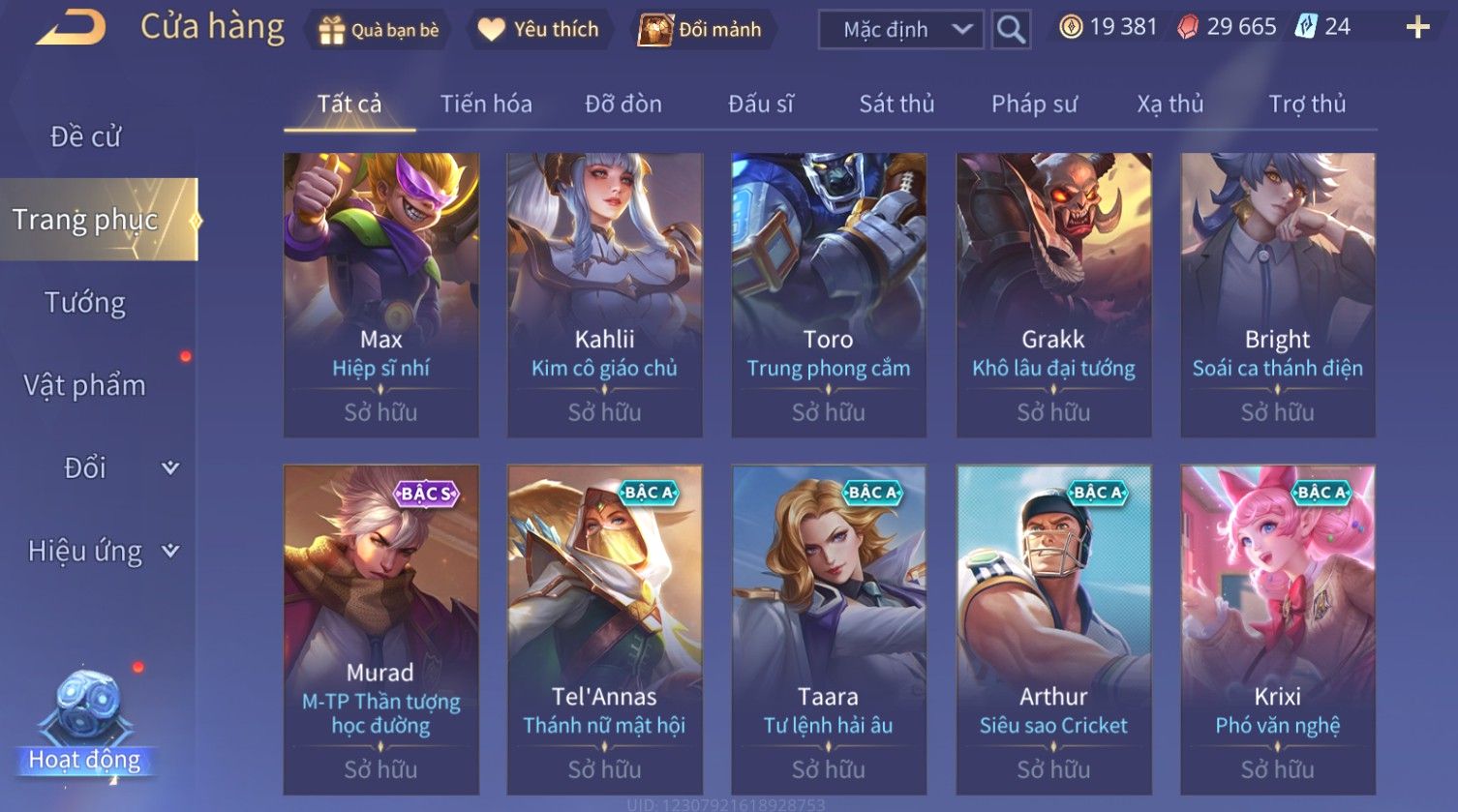The width and height of the screenshot is (1458, 812).
Task: Open the Tướng sidebar menu
Action: (85, 303)
